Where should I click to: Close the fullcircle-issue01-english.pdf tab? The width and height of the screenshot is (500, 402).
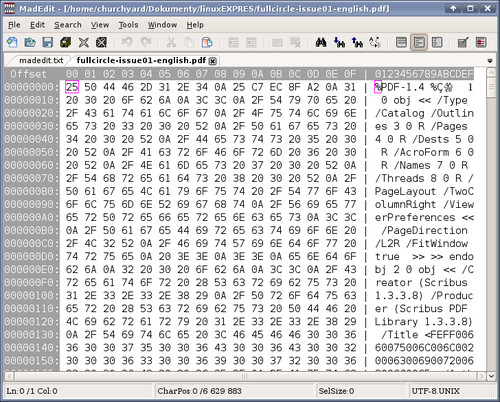pyautogui.click(x=213, y=61)
